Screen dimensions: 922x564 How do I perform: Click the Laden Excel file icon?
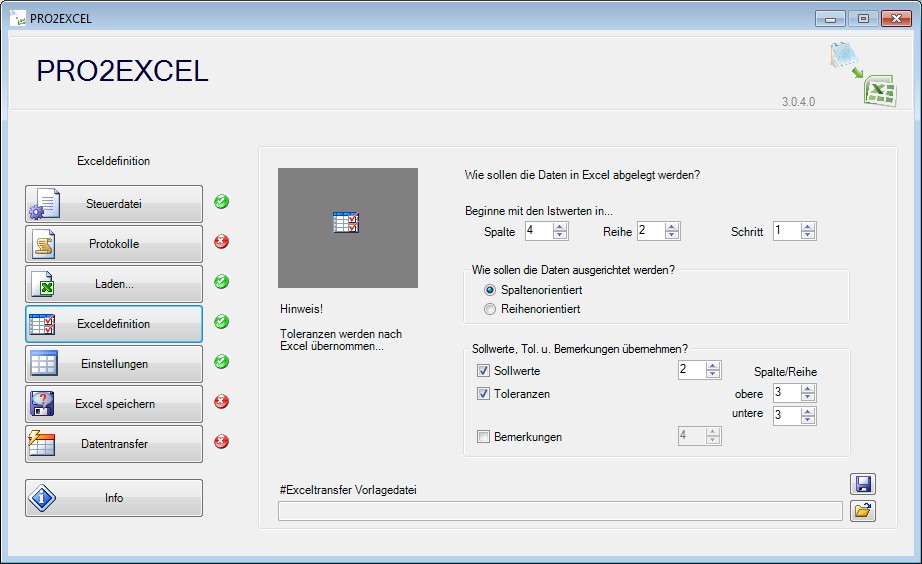[42, 283]
